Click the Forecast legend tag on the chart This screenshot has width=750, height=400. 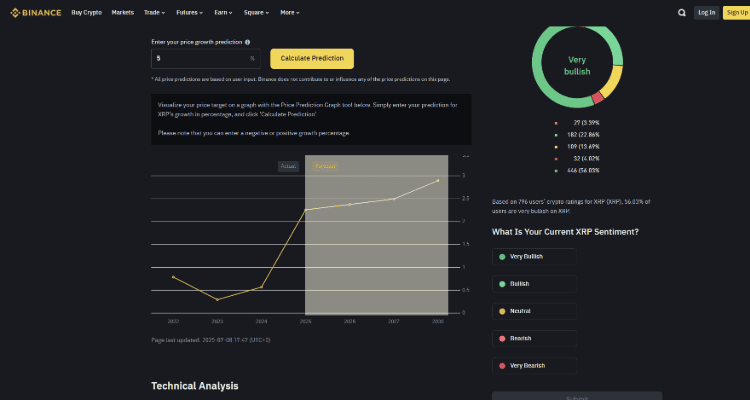pyautogui.click(x=325, y=166)
